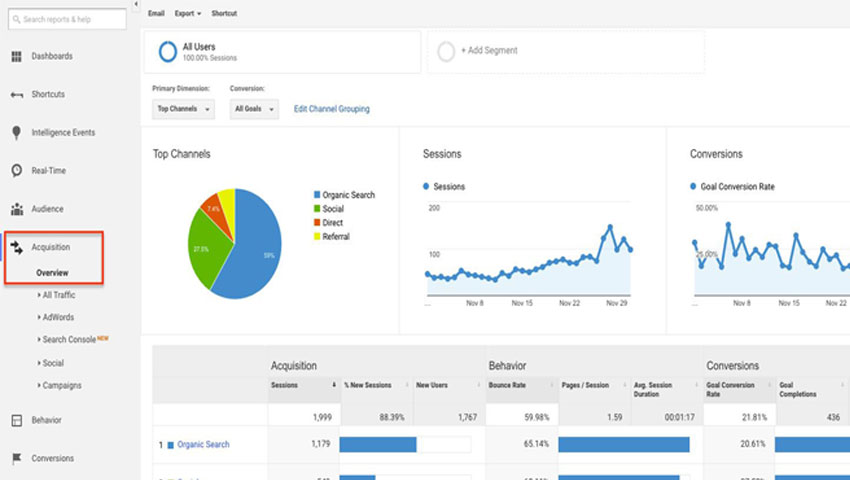Click the Real-Time clock icon
The width and height of the screenshot is (850, 480).
[17, 171]
